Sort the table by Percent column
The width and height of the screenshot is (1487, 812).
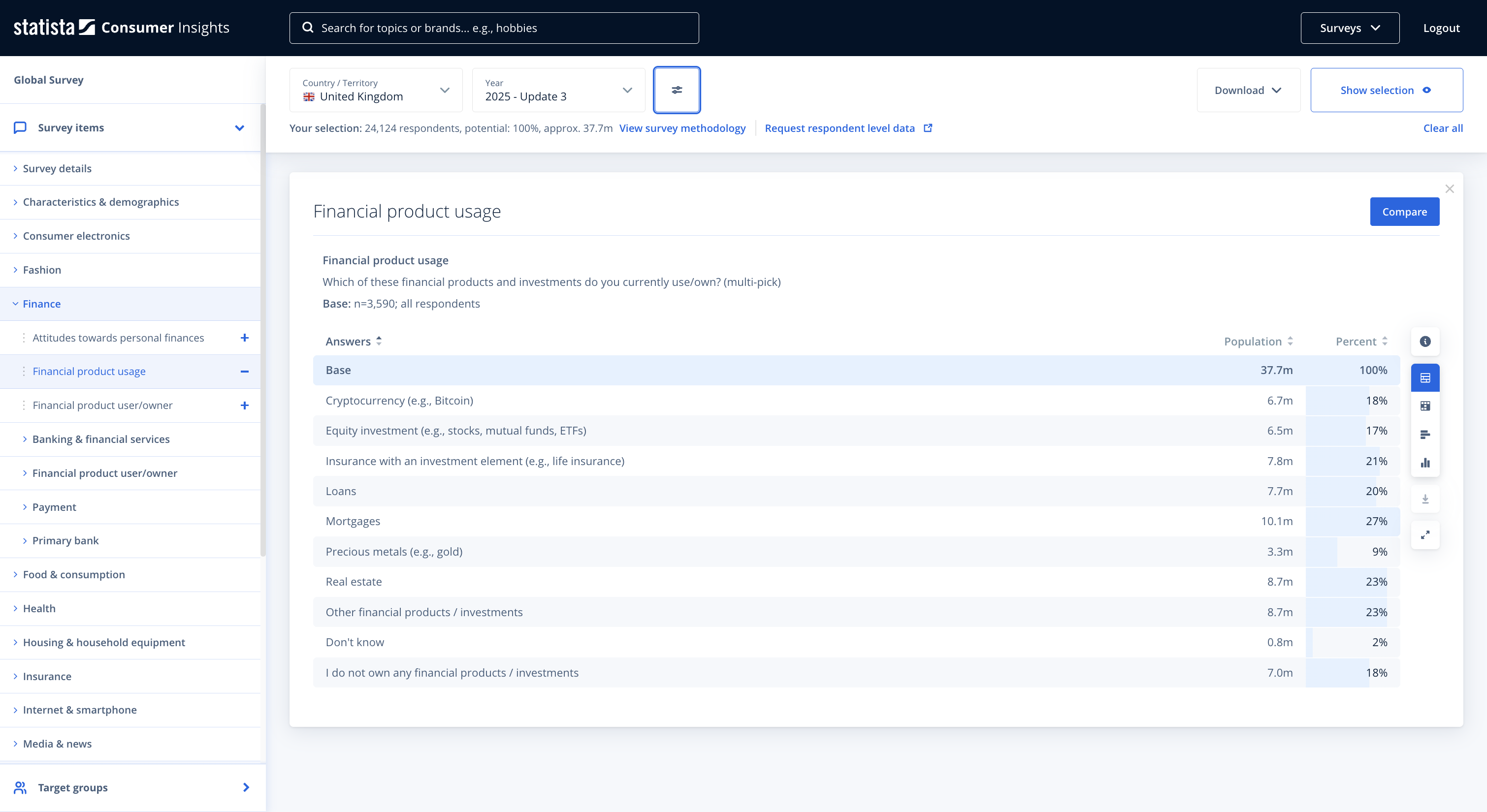coord(1361,342)
